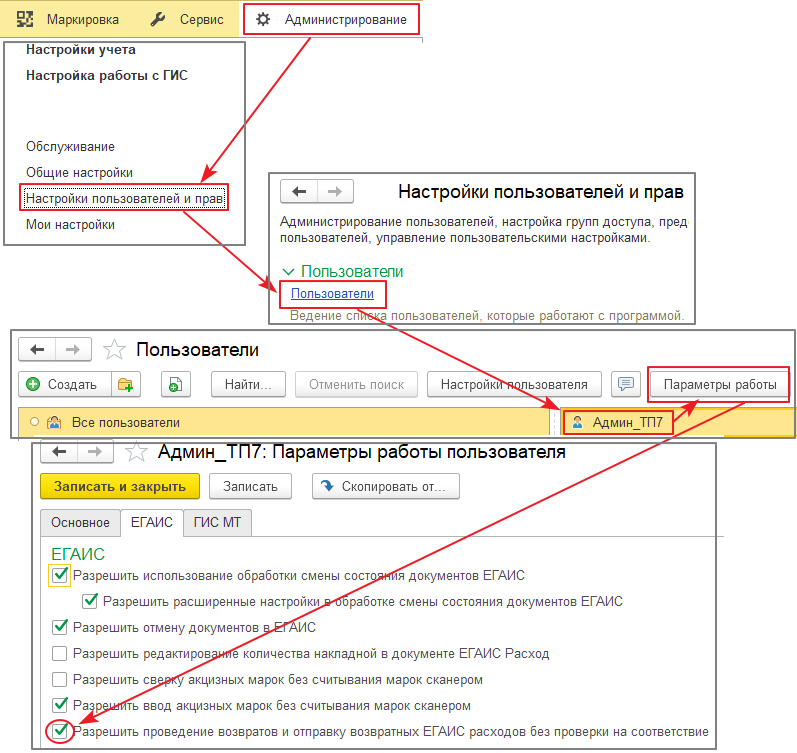Click the Записать button
This screenshot has height=753, width=797.
[x=250, y=486]
